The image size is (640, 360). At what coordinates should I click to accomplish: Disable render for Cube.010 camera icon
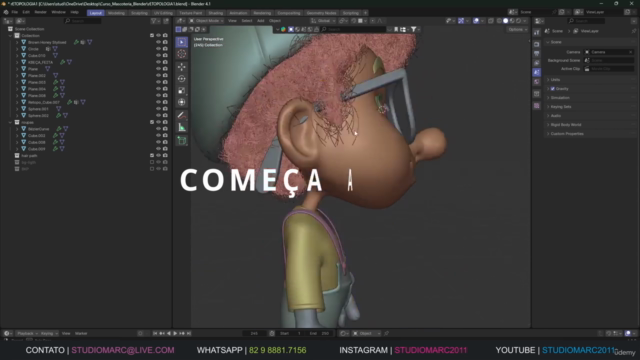point(165,56)
